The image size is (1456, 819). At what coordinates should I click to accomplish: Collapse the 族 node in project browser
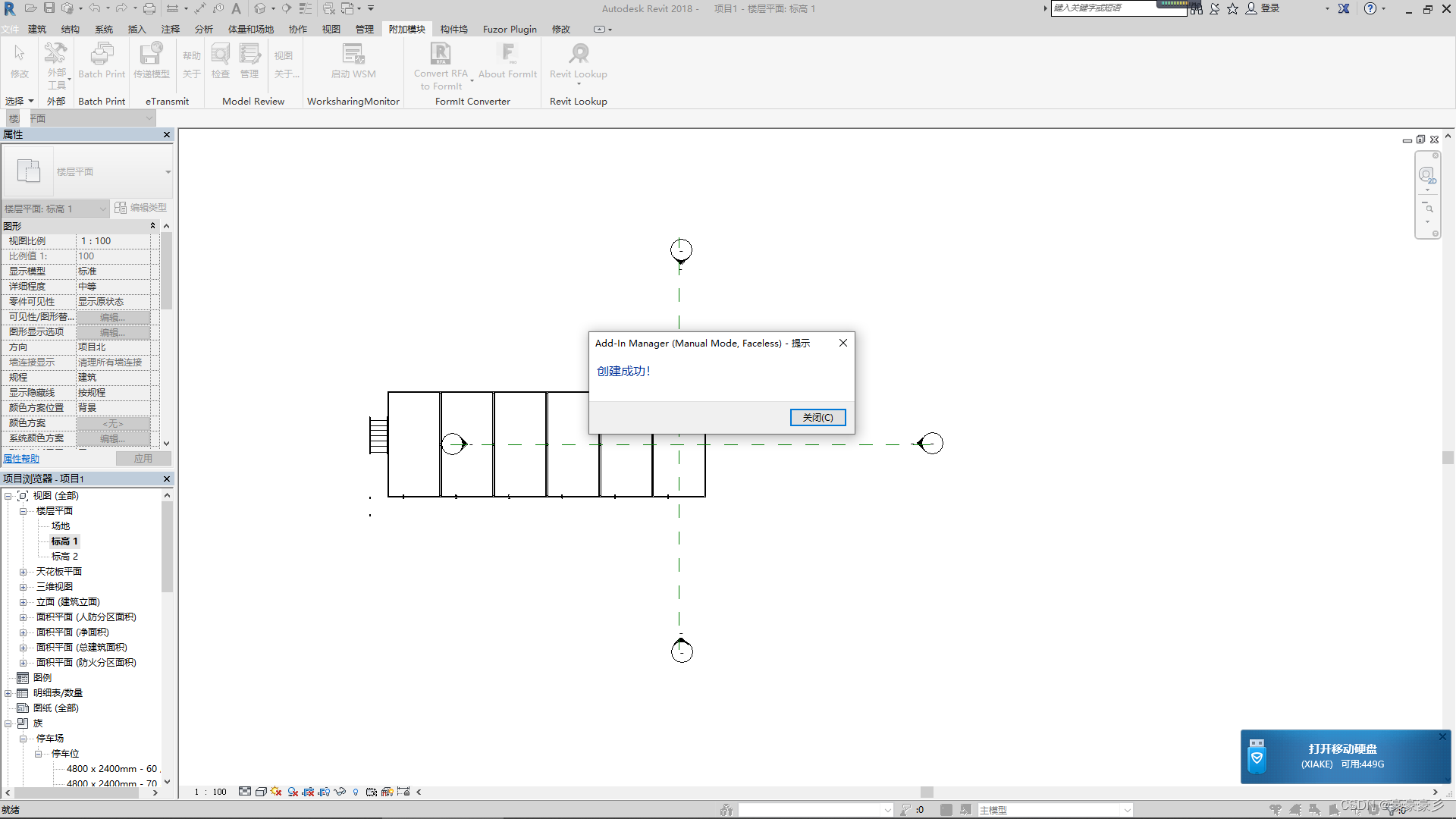click(x=8, y=723)
